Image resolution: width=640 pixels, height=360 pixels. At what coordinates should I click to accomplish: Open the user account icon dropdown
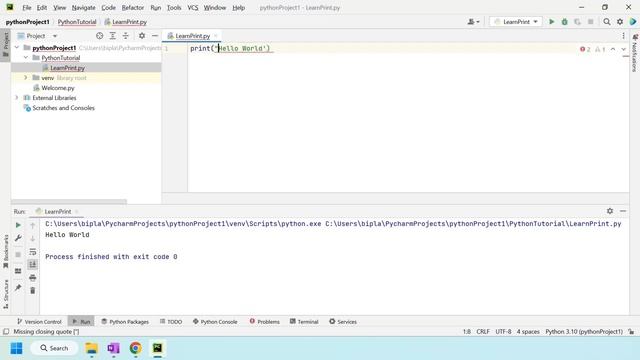(473, 22)
